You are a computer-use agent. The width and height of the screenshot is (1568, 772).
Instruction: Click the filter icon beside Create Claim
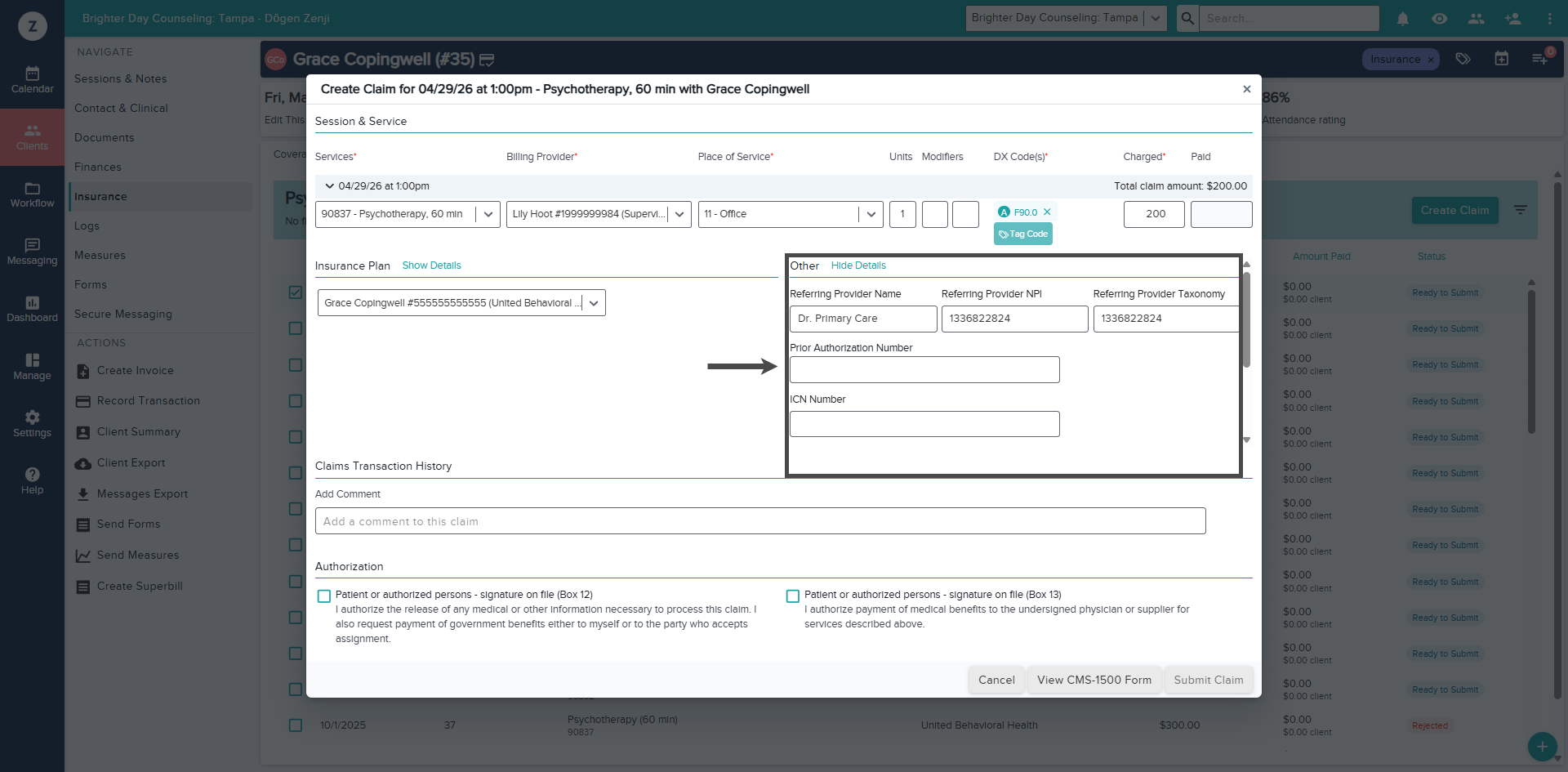(1521, 210)
